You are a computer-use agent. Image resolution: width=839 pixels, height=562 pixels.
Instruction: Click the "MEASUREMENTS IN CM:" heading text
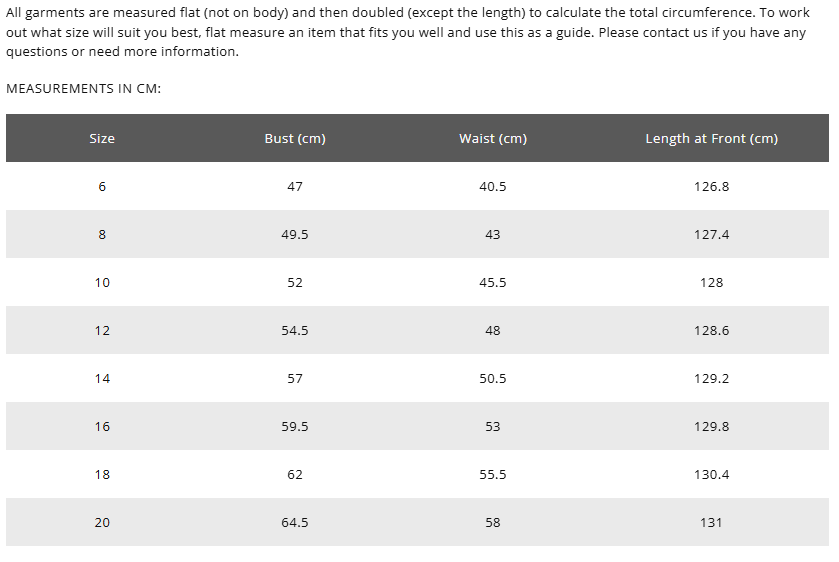[84, 88]
